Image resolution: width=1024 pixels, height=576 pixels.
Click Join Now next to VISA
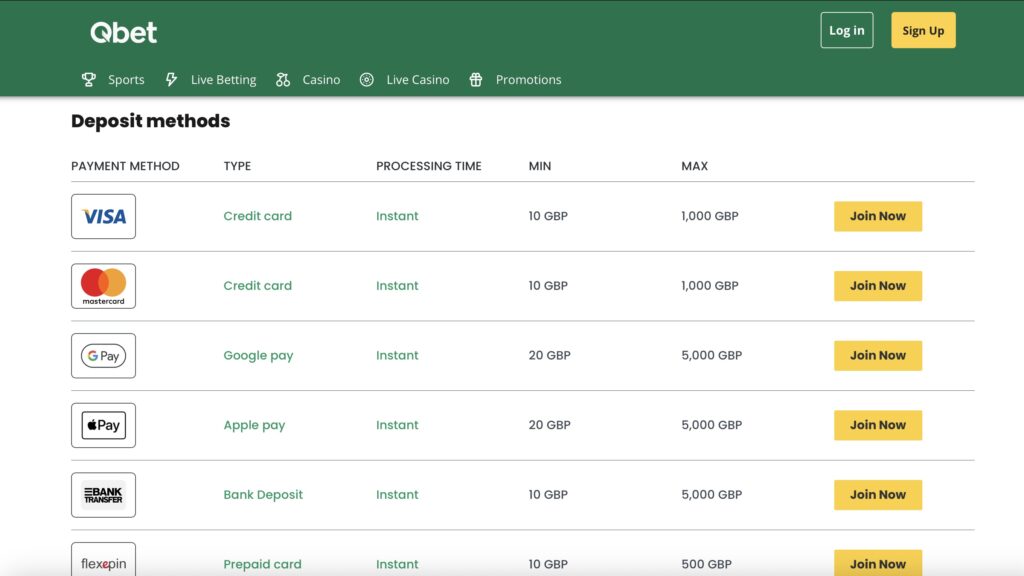point(878,216)
